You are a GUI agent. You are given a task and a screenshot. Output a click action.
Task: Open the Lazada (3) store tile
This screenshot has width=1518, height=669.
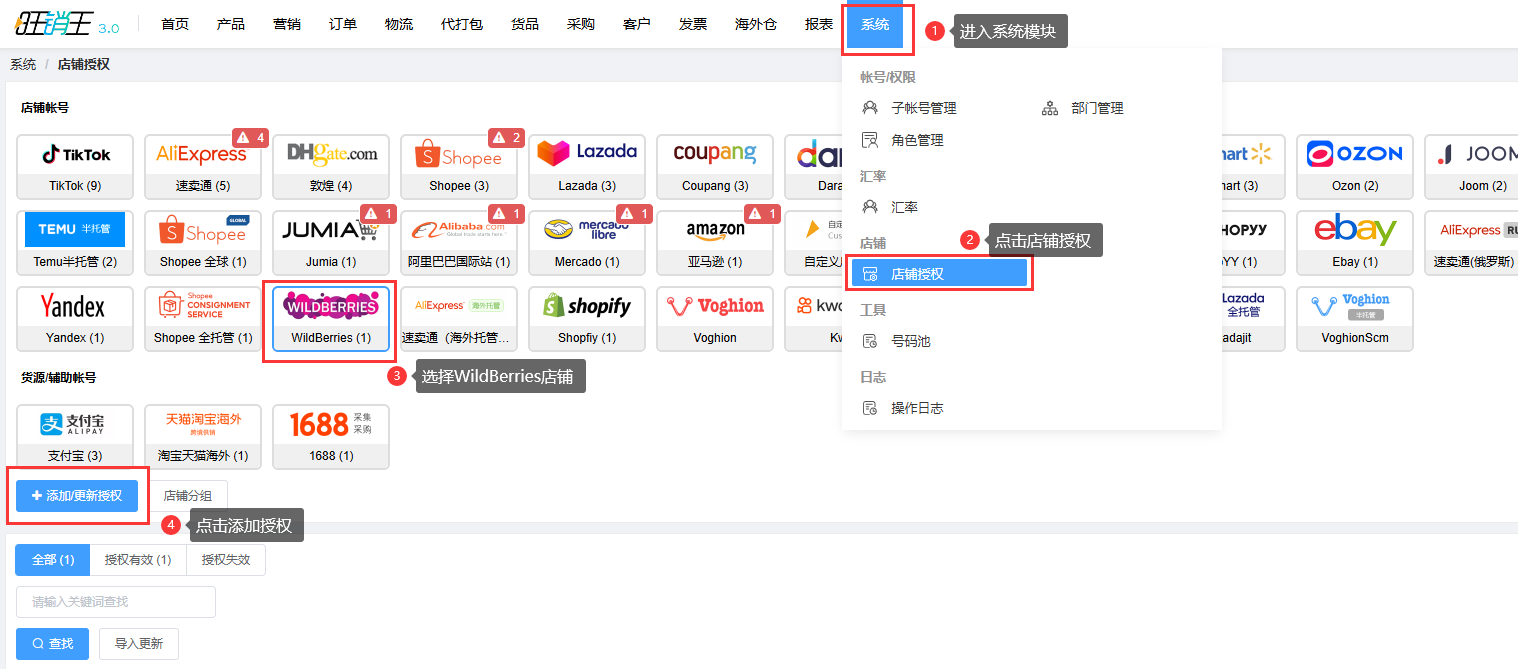click(x=587, y=166)
